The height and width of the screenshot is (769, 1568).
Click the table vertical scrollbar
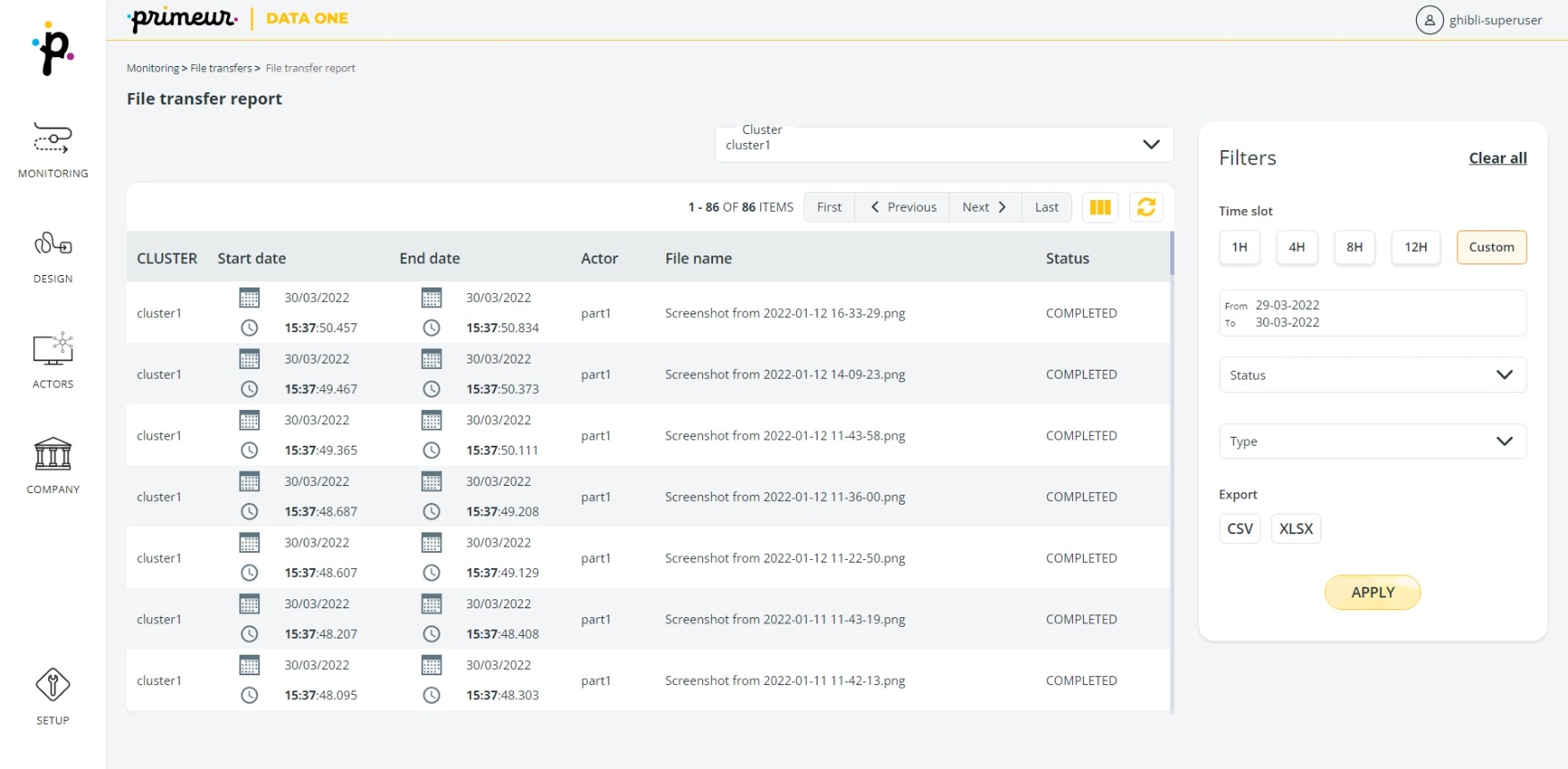pyautogui.click(x=1171, y=254)
